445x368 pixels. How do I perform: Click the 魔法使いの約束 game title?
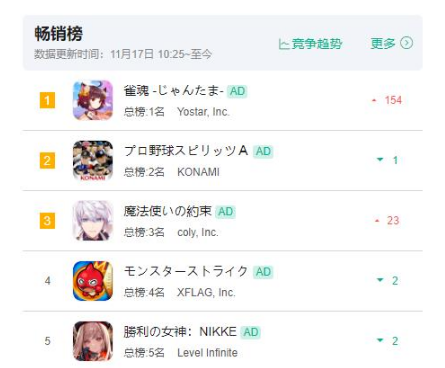[168, 211]
